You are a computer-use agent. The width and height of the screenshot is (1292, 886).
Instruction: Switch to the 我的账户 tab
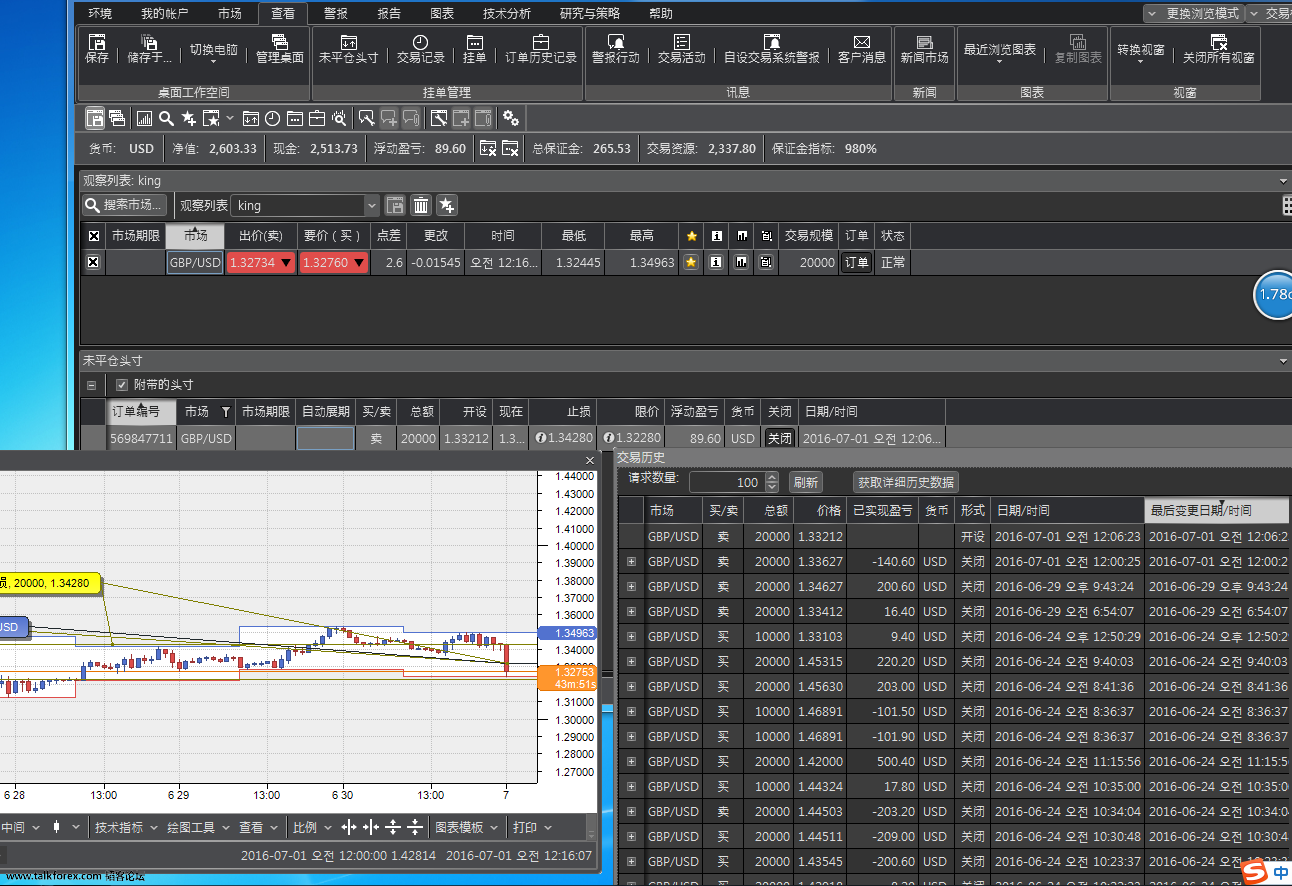coord(164,13)
